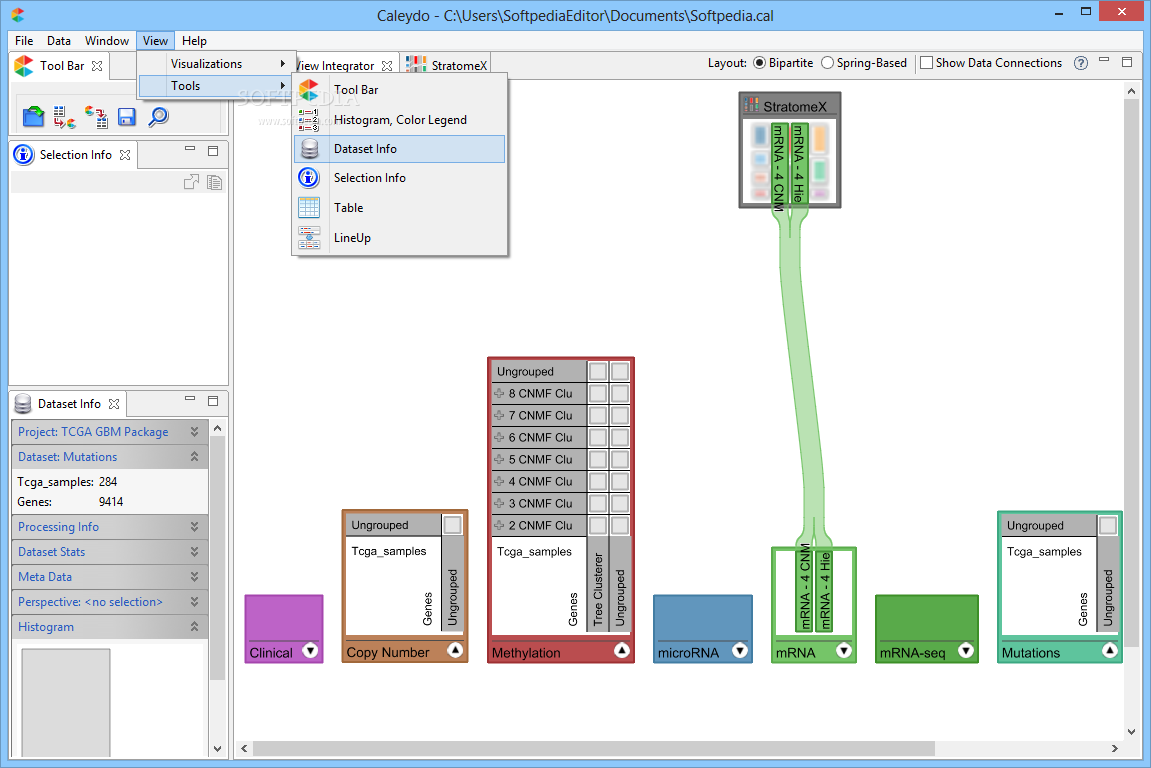Open project with the blue folder icon
Screen dimensions: 1151x768
tap(33, 117)
